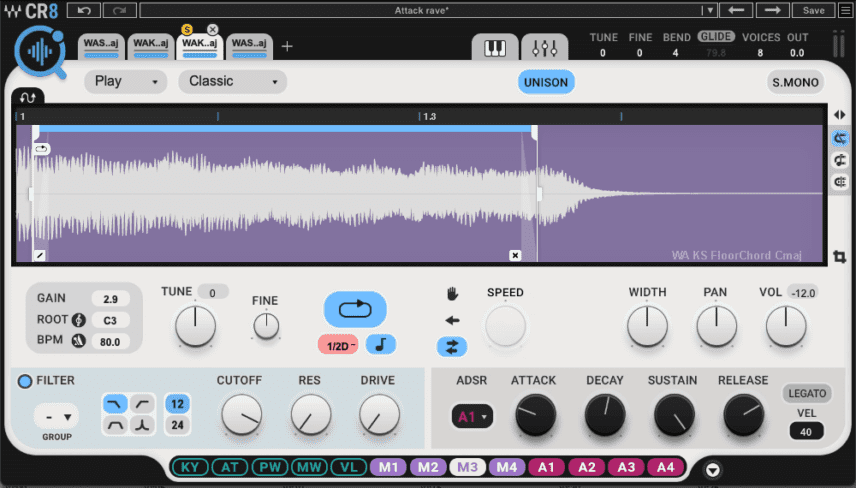Open the Play mode dropdown
This screenshot has height=488, width=856.
point(126,81)
